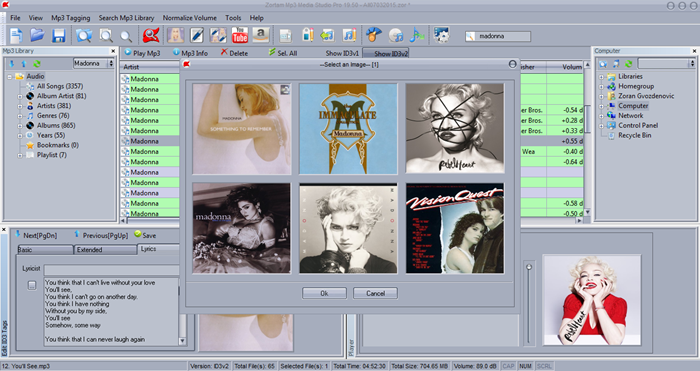The image size is (700, 371).
Task: Open the Tools menu
Action: point(233,18)
